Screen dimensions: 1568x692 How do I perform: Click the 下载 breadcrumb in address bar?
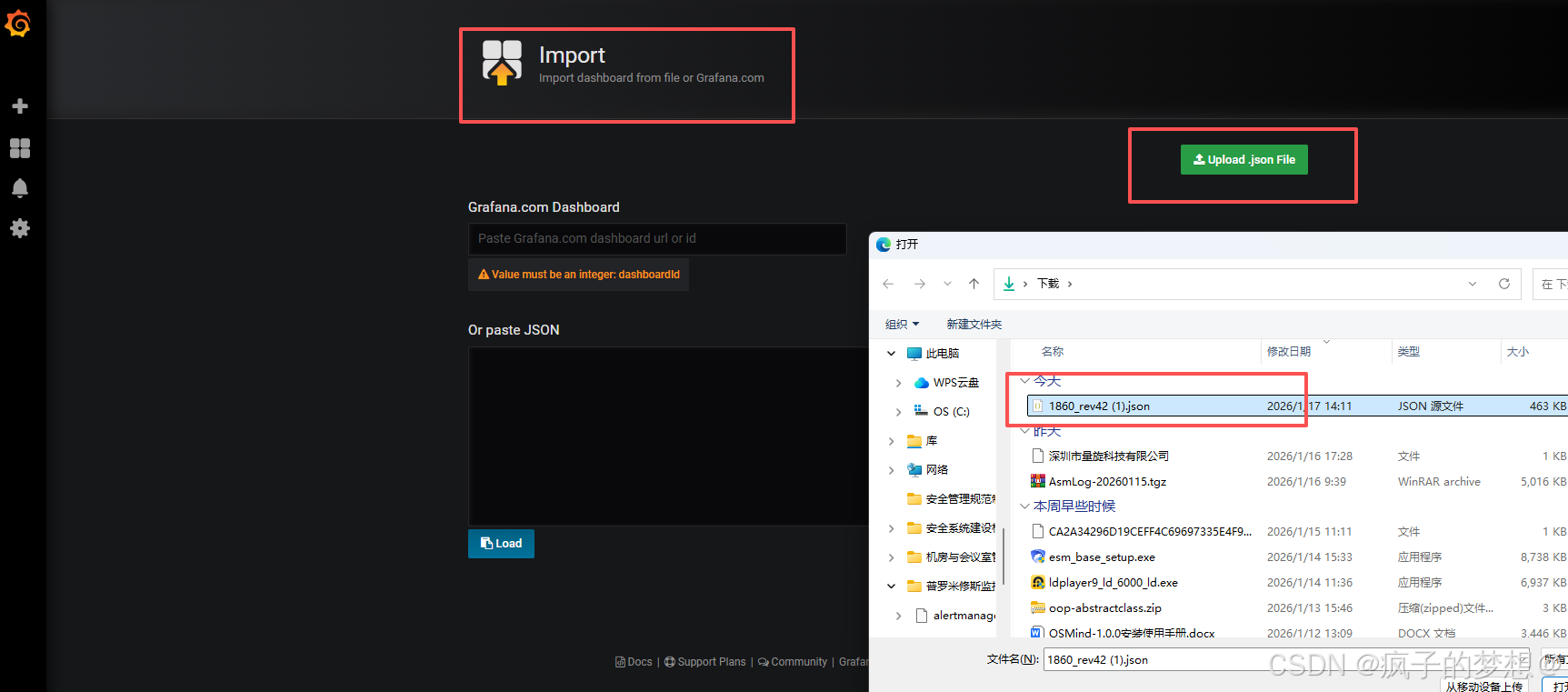pyautogui.click(x=1048, y=284)
